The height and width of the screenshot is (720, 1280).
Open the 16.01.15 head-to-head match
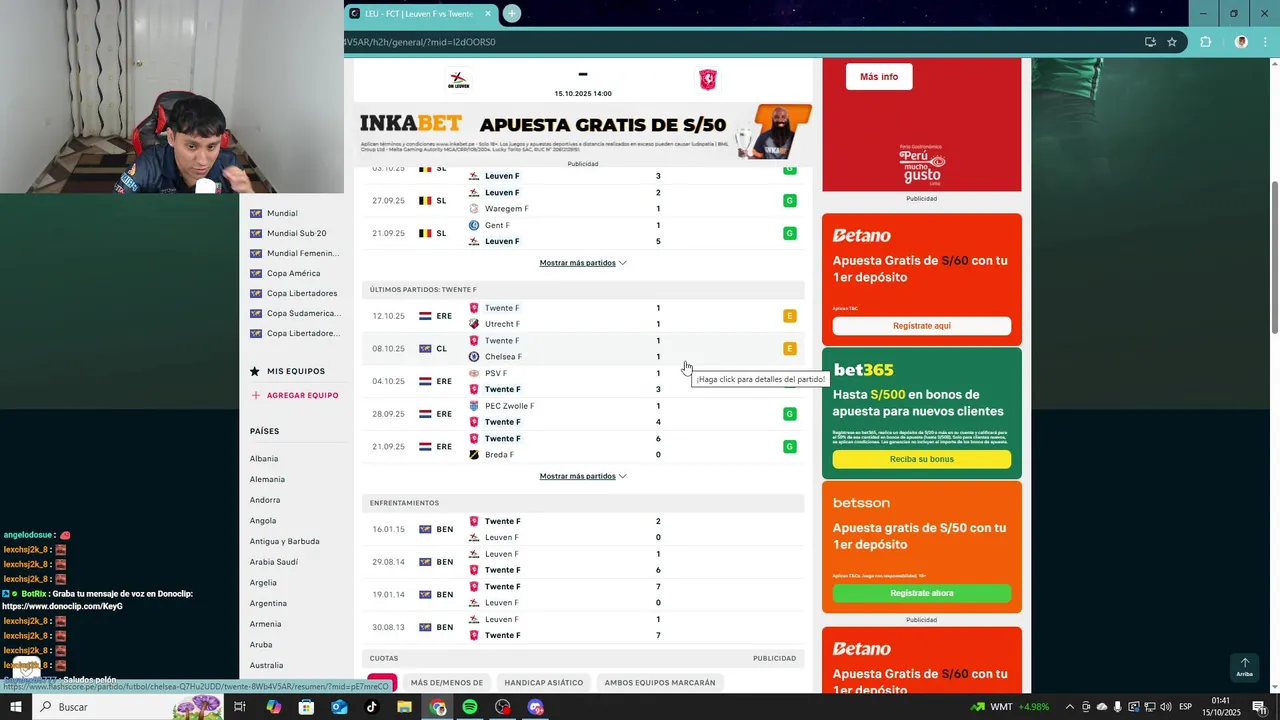click(583, 529)
